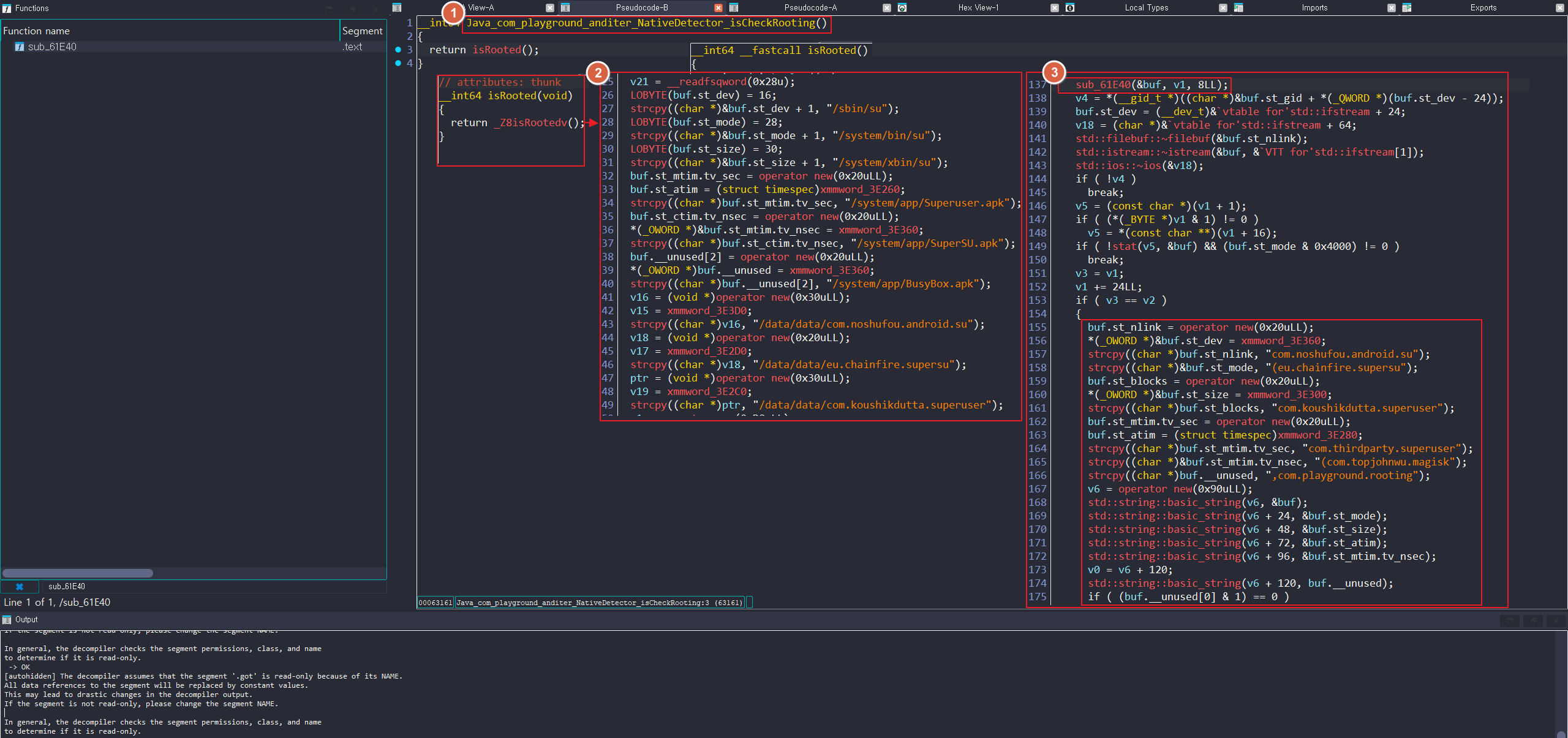Close the Hex View-1 tab
The height and width of the screenshot is (738, 1568).
point(1055,8)
